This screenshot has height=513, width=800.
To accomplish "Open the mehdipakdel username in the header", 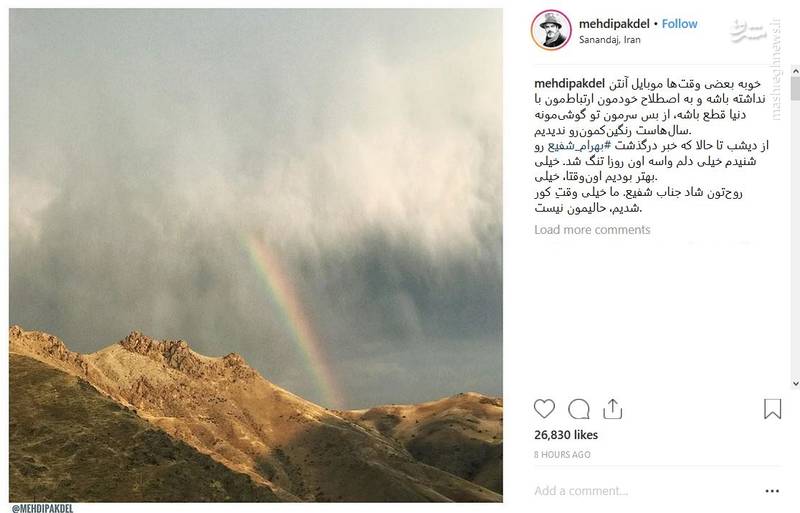I will (614, 23).
